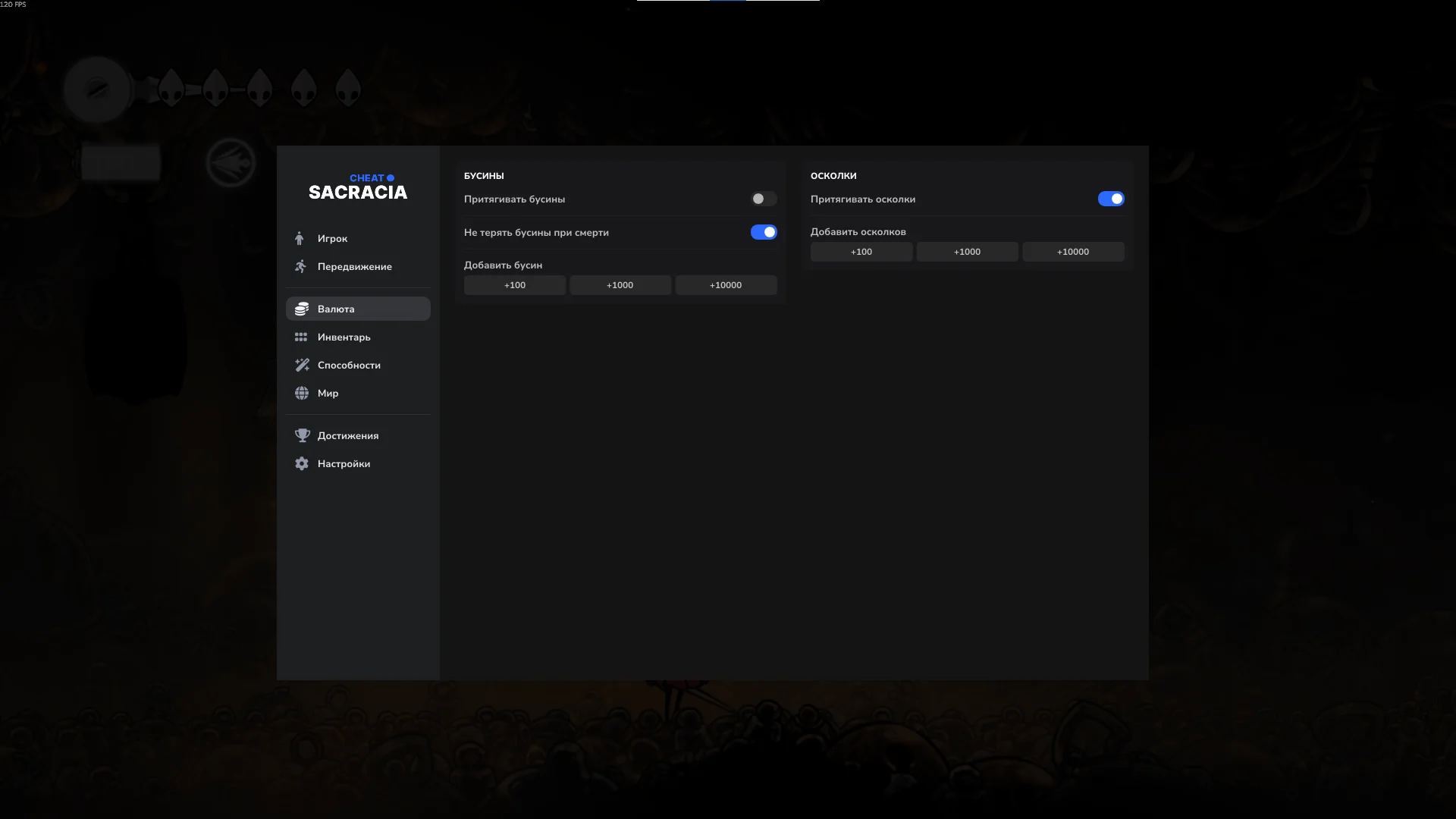1456x819 pixels.
Task: Enable Притягивать бусины toggle
Action: pyautogui.click(x=763, y=199)
